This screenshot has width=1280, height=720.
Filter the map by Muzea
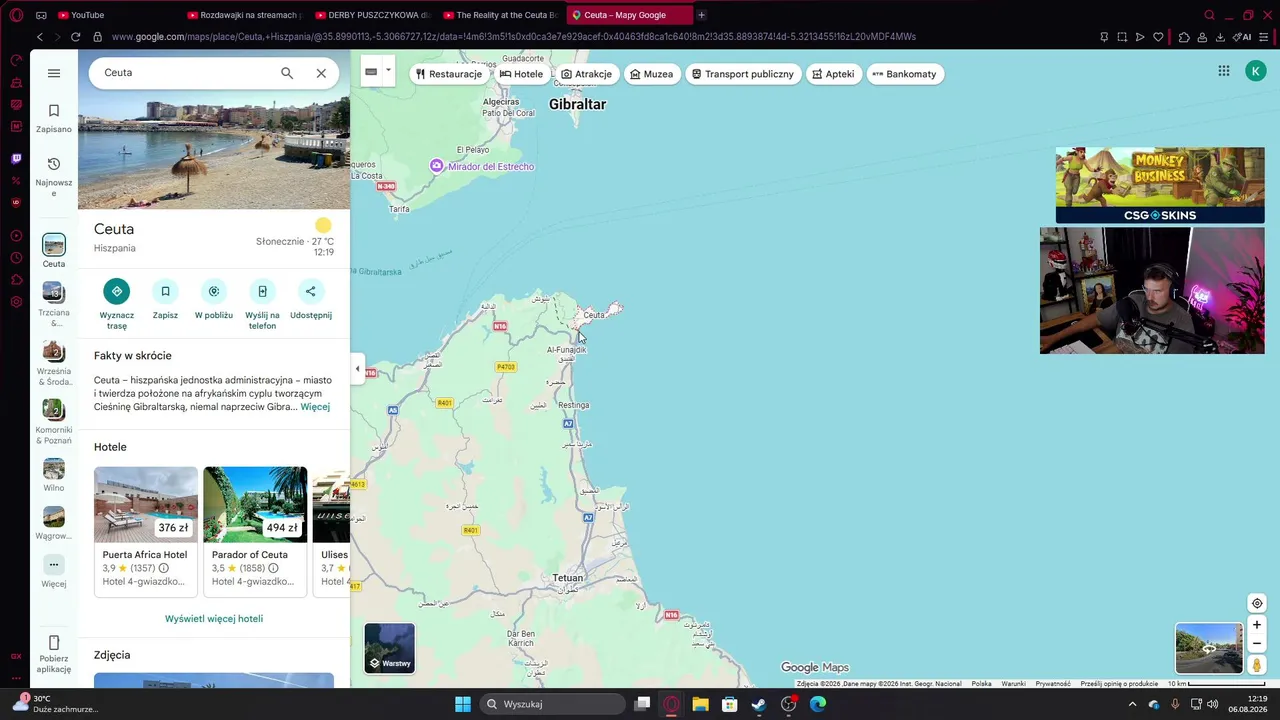(x=651, y=74)
